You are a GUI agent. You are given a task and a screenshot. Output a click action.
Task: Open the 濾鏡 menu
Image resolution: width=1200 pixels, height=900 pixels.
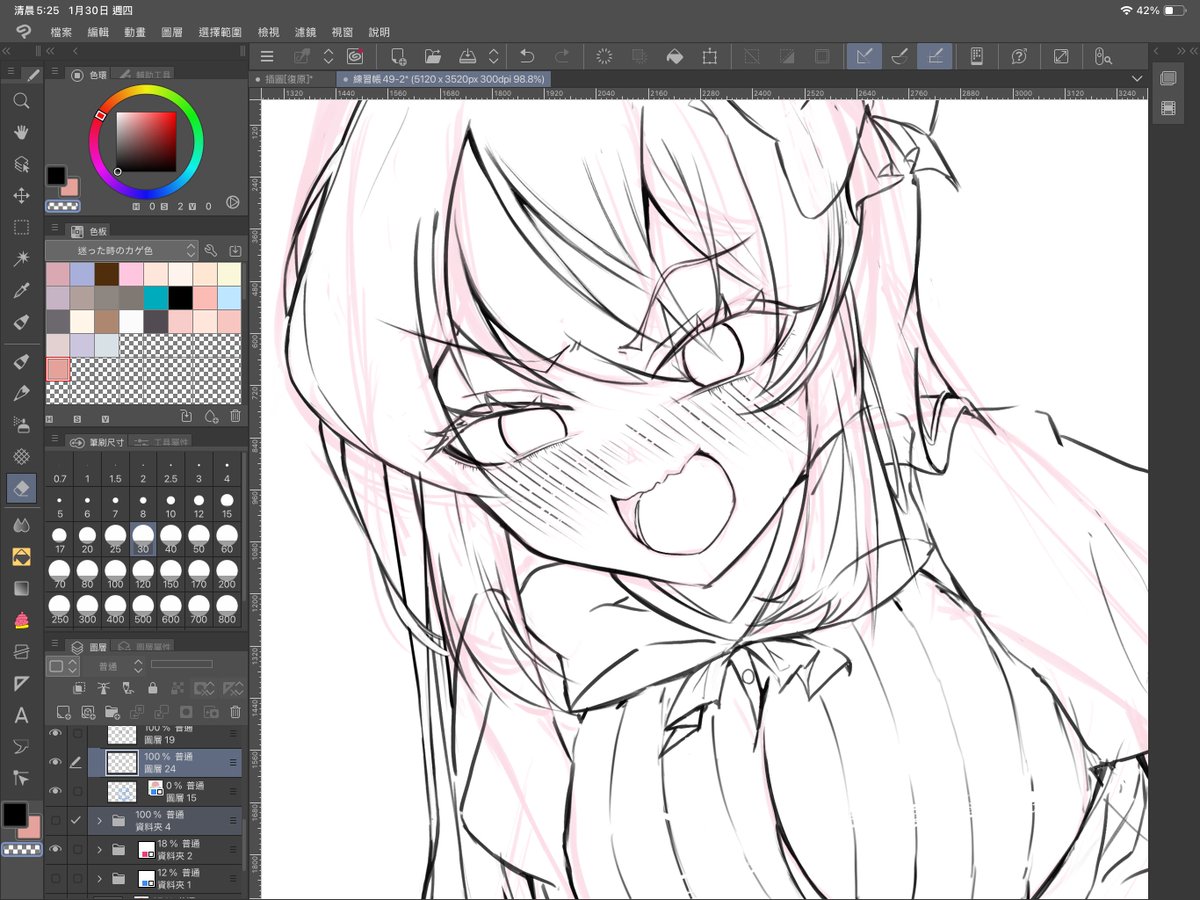coord(306,32)
